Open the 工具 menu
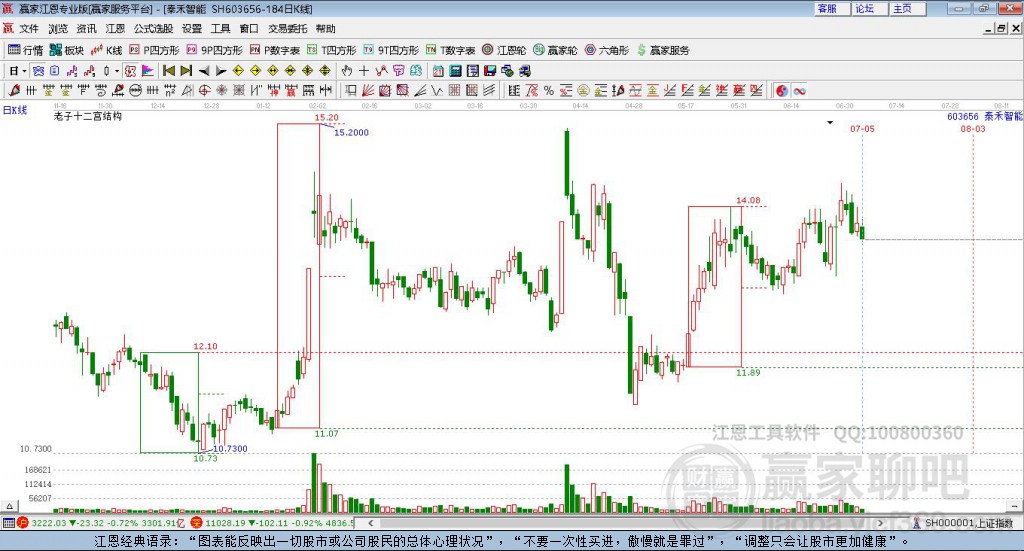The width and height of the screenshot is (1024, 551). tap(220, 29)
